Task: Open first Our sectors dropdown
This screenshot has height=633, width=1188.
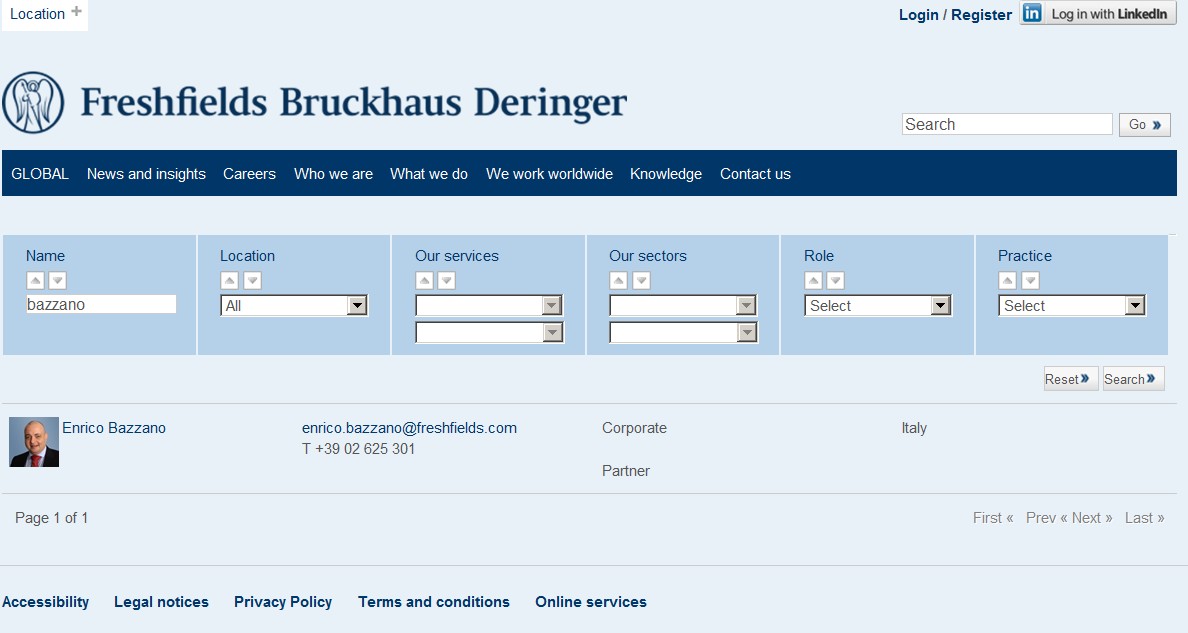Action: tap(683, 306)
